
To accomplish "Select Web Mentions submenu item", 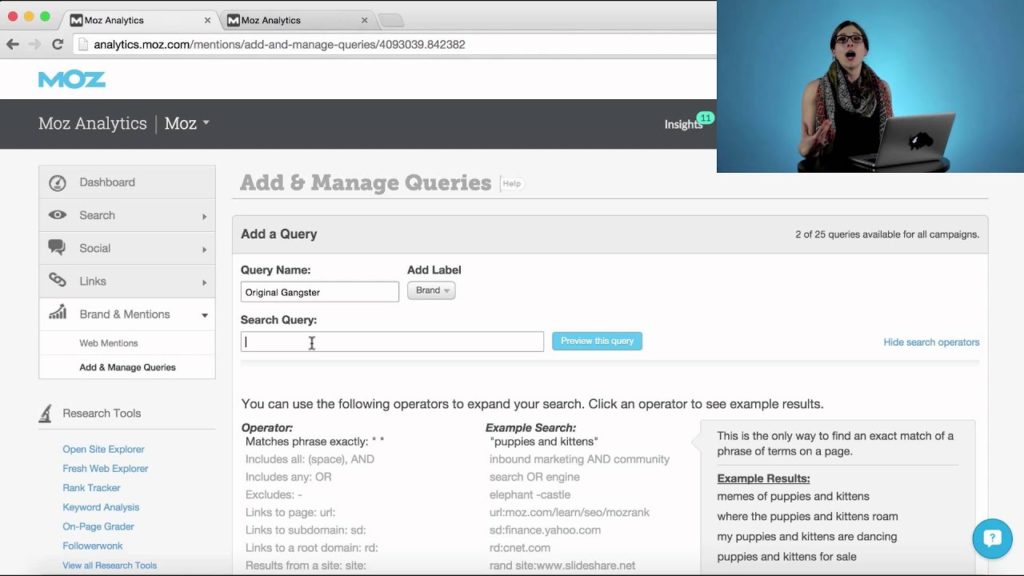I will (x=108, y=343).
